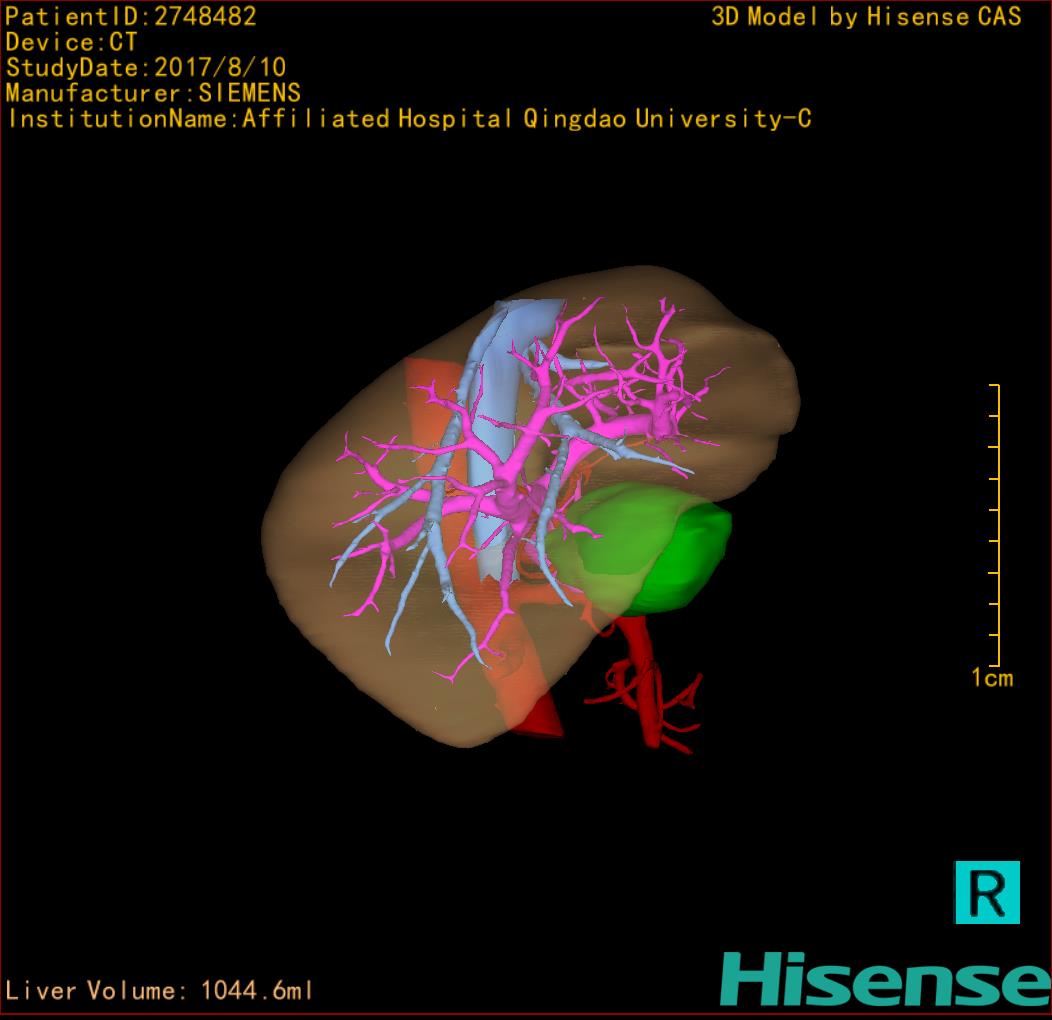
Task: Click the StudyDate 2017/8/10 text
Action: (x=146, y=68)
